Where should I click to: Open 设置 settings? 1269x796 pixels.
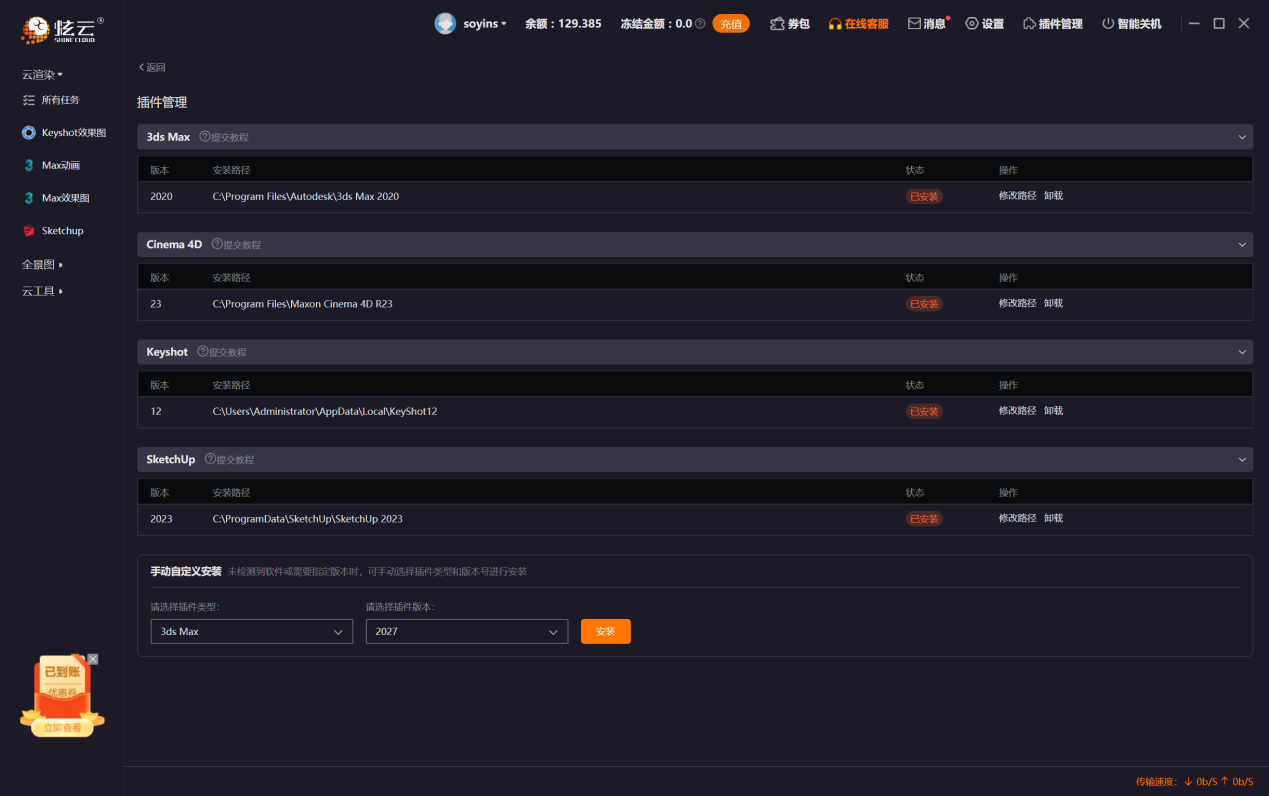point(984,23)
